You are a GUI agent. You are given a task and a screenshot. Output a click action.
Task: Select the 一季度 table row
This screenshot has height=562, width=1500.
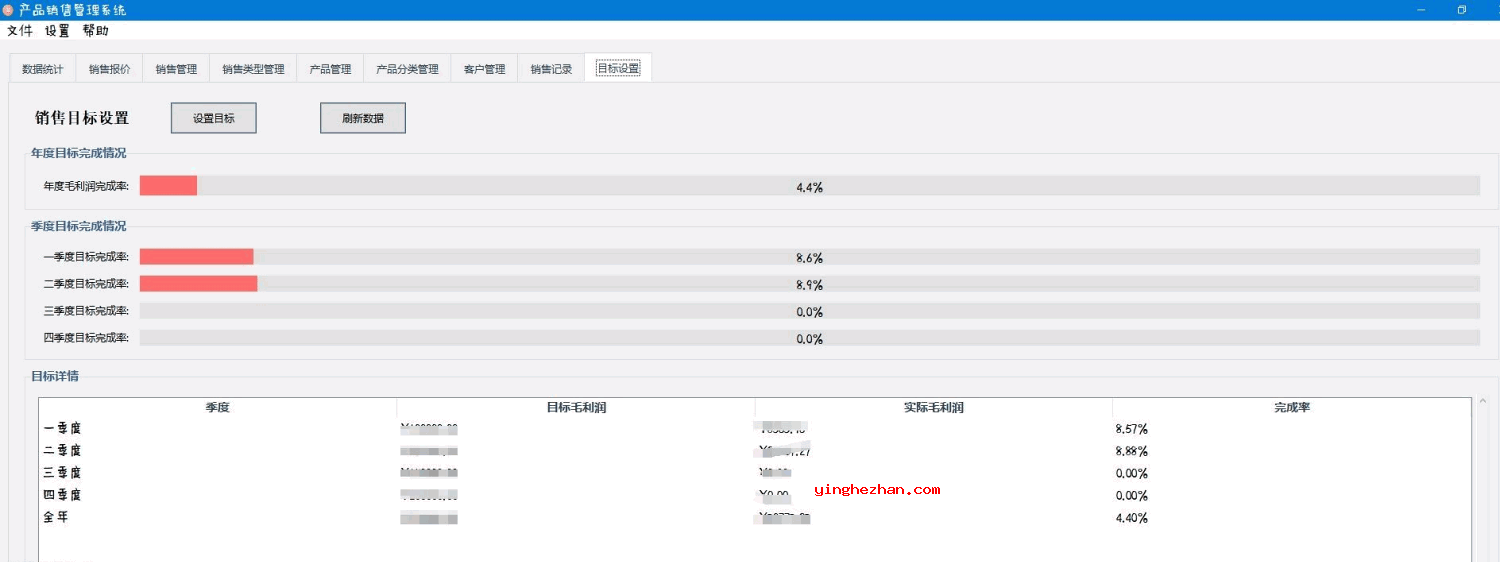[x=755, y=428]
